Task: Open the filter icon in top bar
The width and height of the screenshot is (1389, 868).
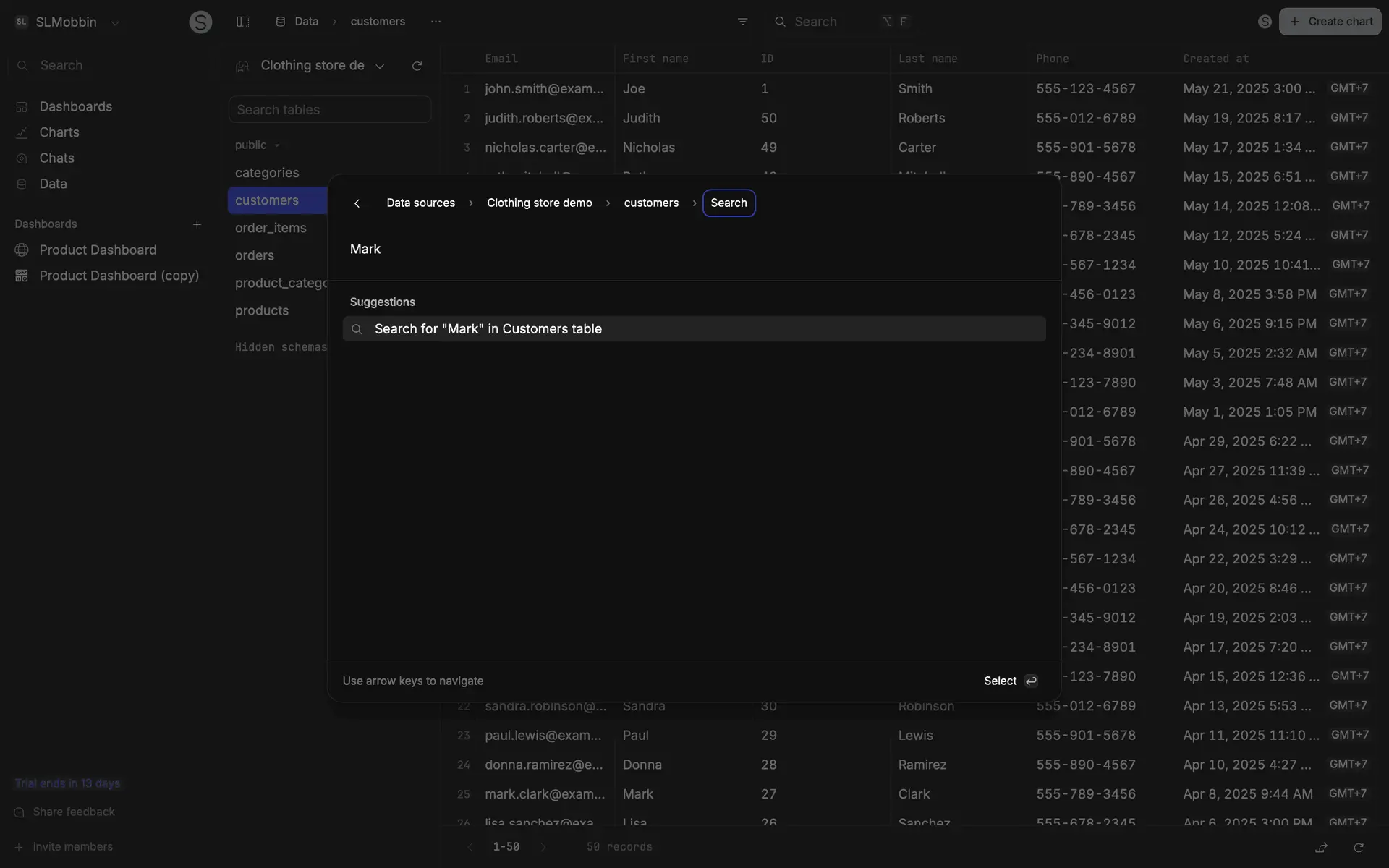Action: (742, 22)
